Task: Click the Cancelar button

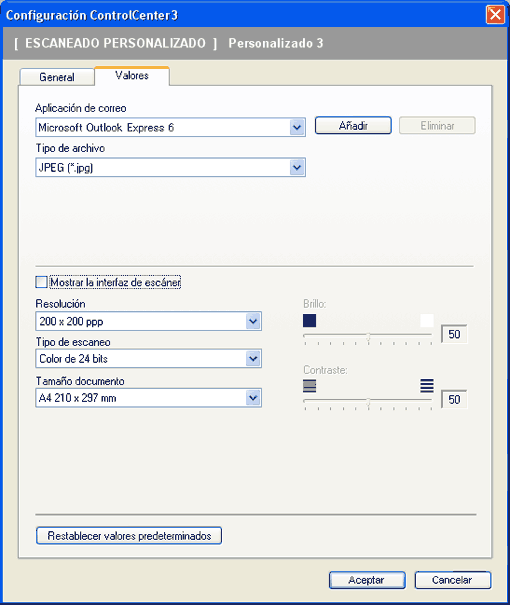Action: click(x=453, y=580)
